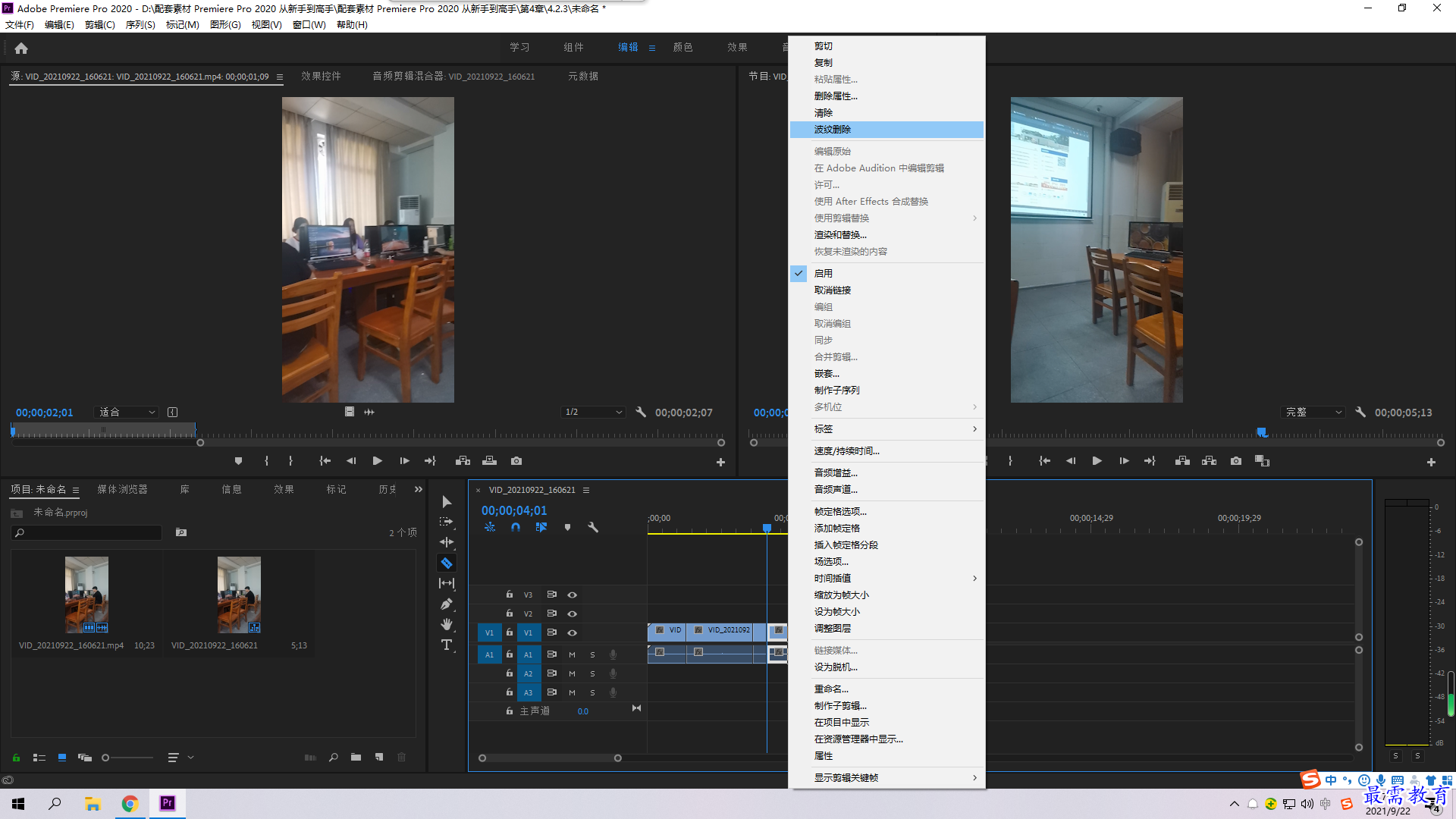The width and height of the screenshot is (1456, 819).
Task: Switch to 媒体浏览器 tab
Action: (122, 489)
